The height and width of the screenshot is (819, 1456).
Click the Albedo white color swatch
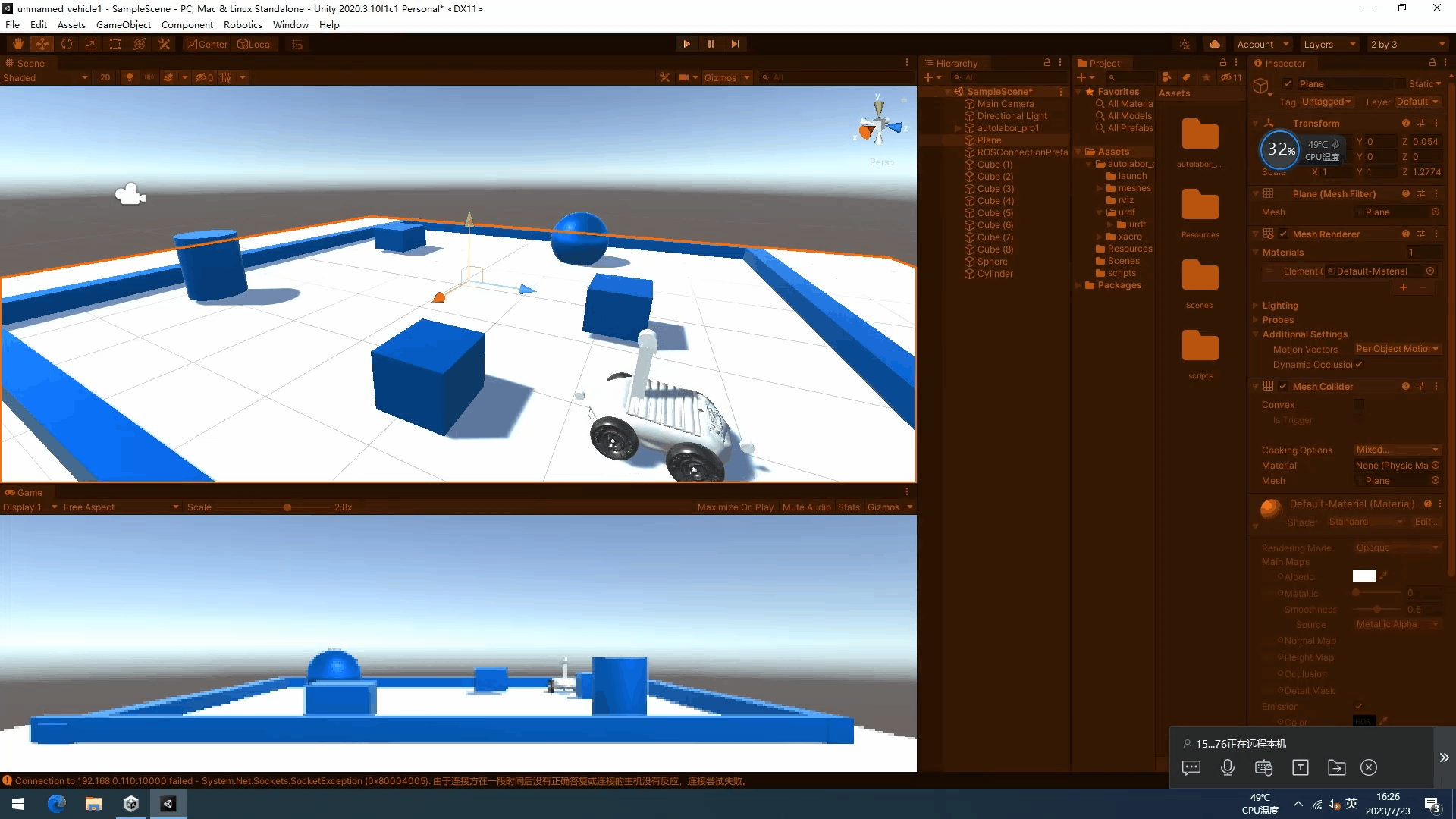(1363, 576)
